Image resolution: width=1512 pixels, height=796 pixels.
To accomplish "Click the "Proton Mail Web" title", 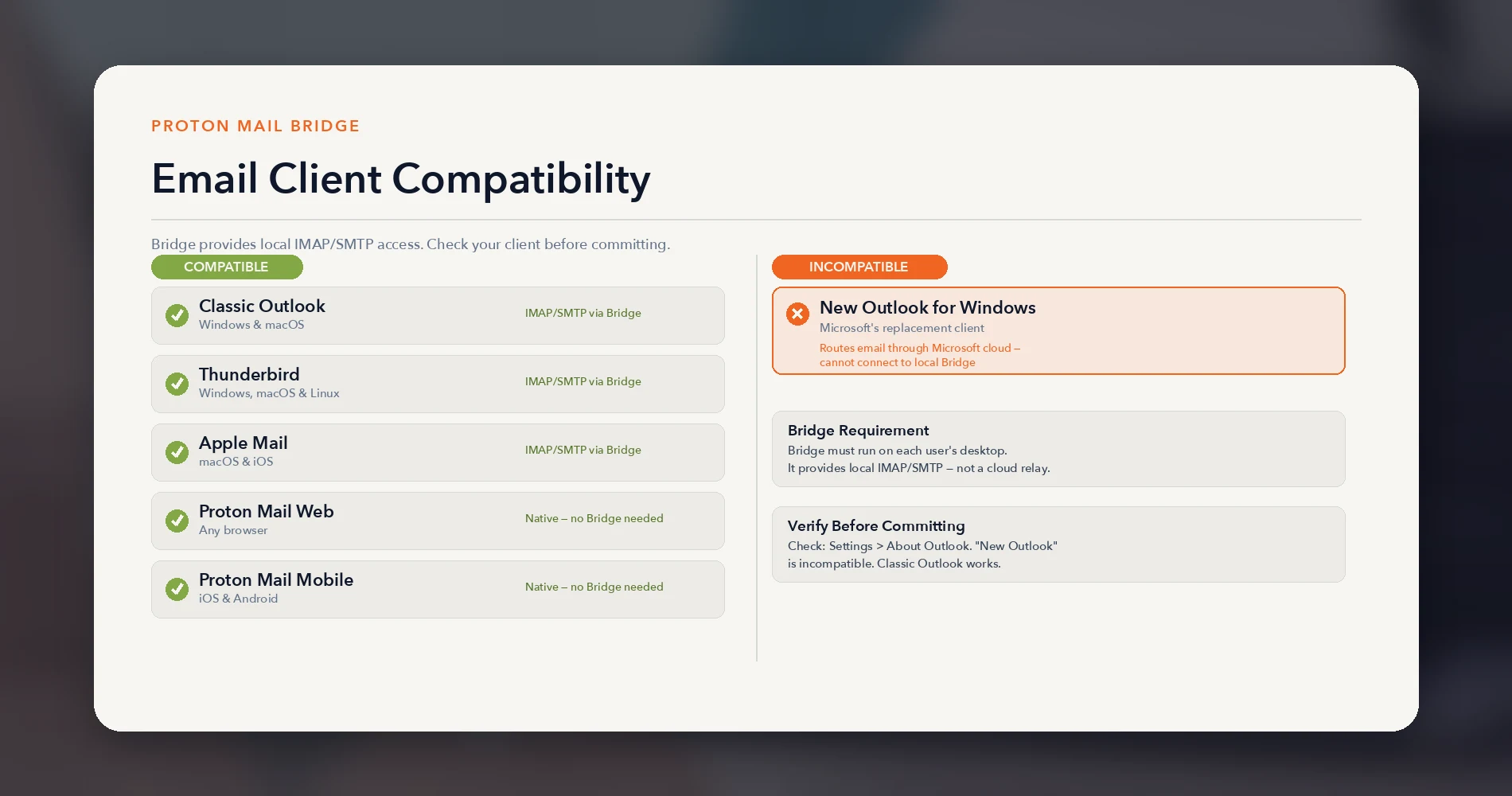I will [266, 512].
